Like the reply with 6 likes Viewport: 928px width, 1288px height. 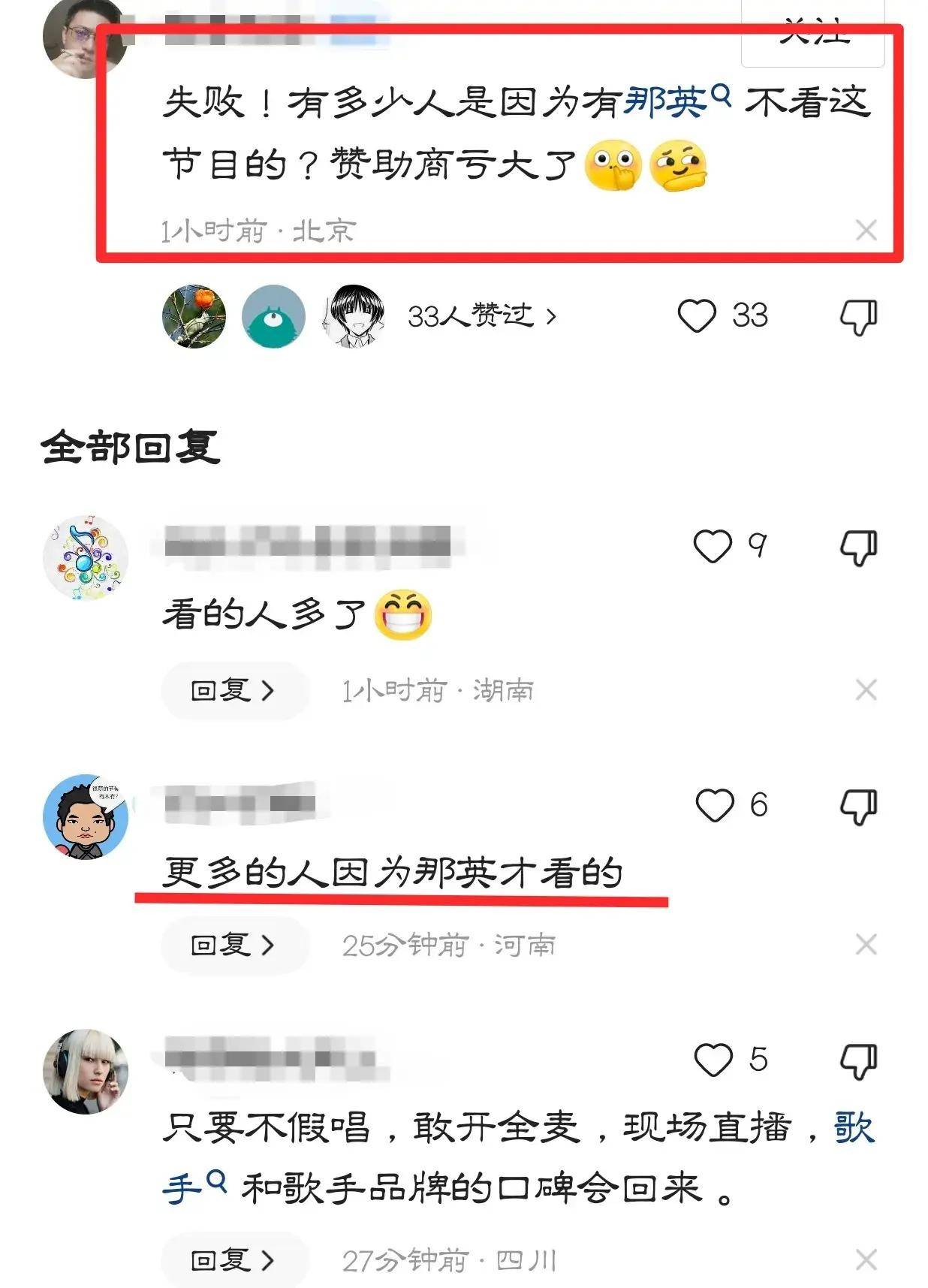(x=714, y=805)
